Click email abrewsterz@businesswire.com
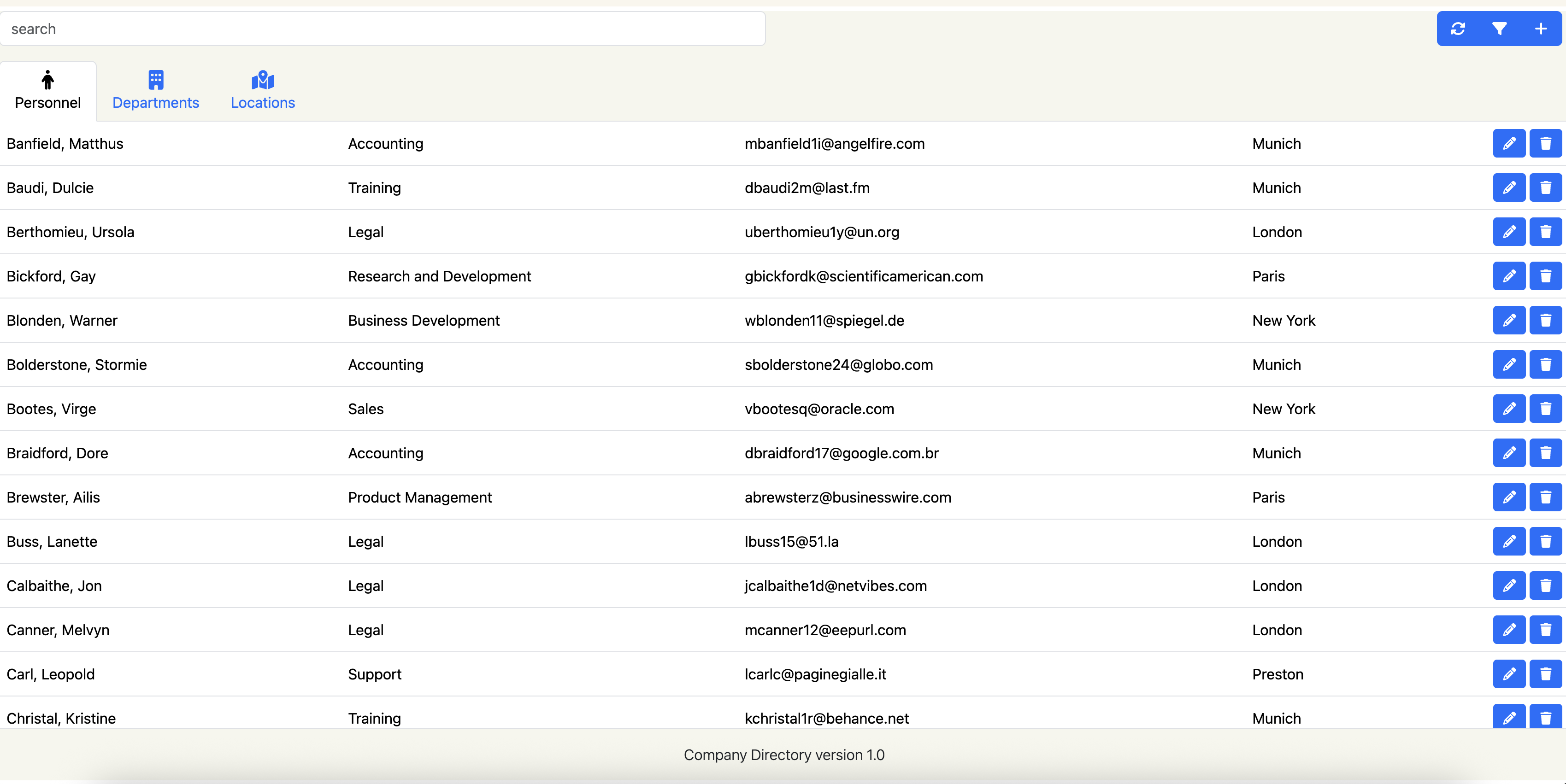Viewport: 1566px width, 784px height. [848, 497]
